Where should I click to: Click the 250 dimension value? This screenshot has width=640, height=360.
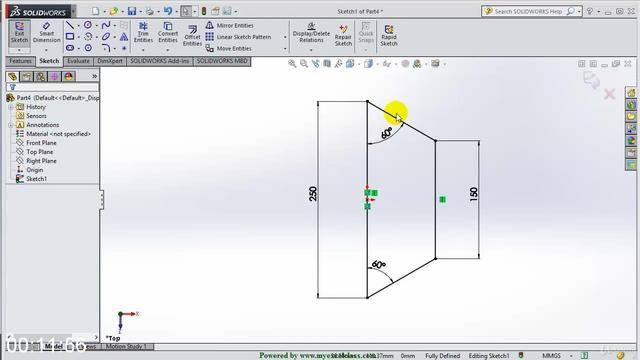[x=313, y=194]
